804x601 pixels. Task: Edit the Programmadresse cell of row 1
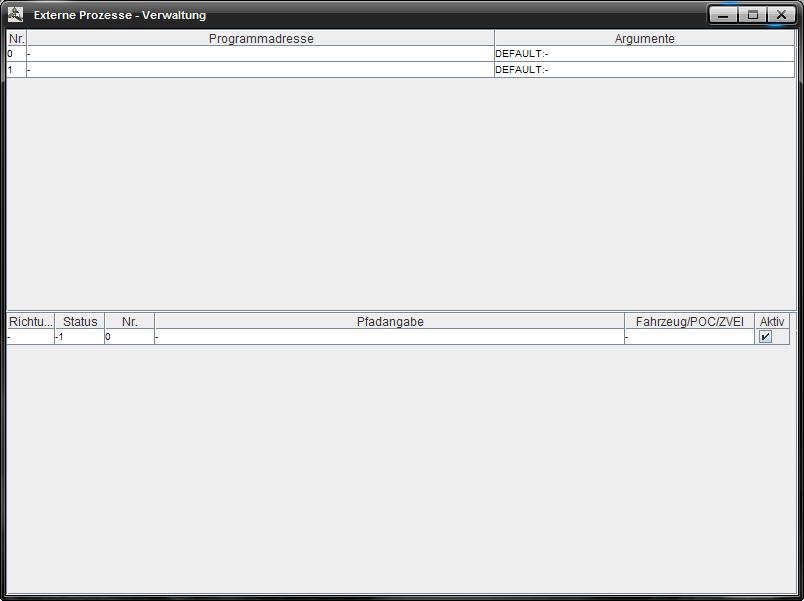(260, 70)
